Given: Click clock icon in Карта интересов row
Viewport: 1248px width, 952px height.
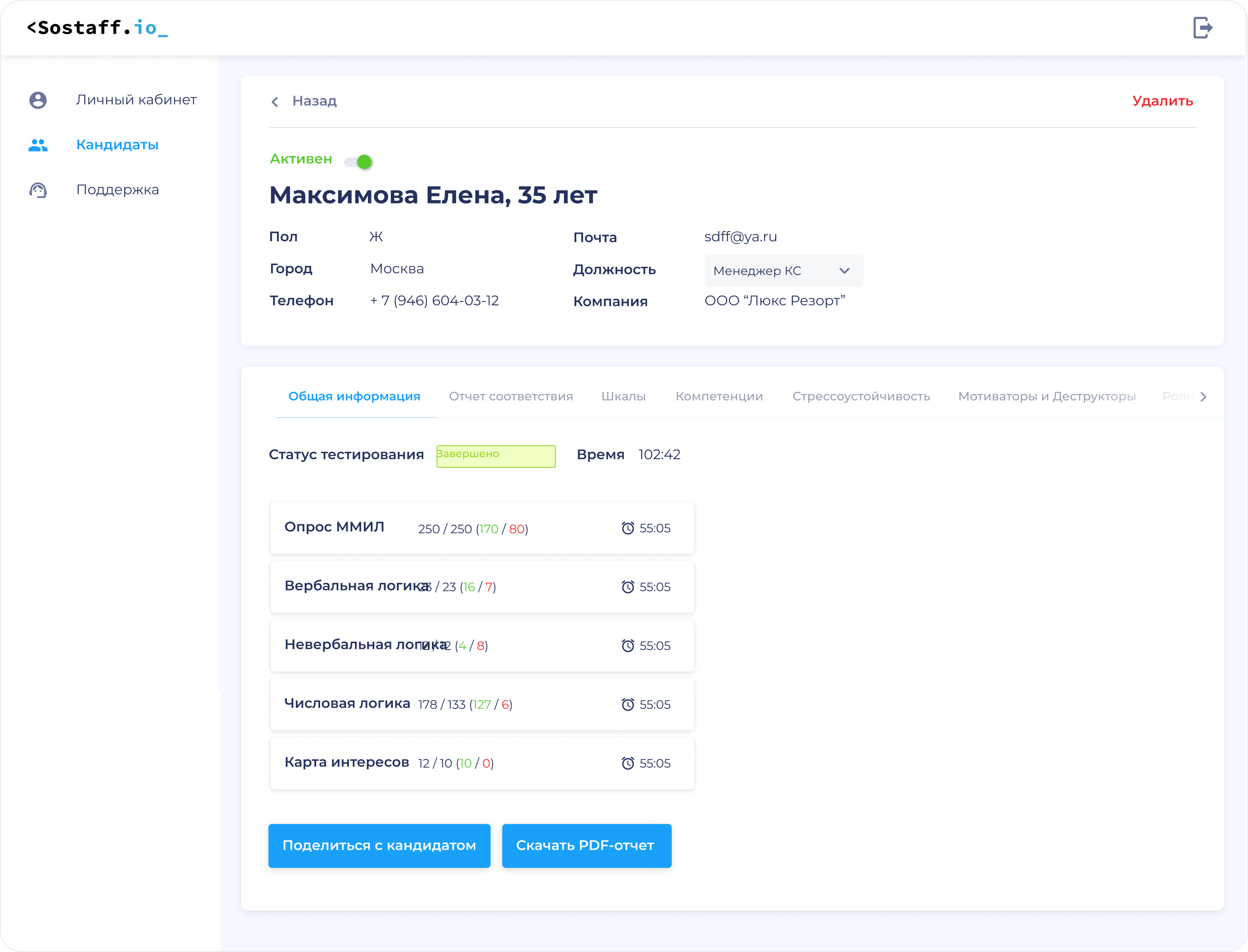Looking at the screenshot, I should [x=628, y=763].
